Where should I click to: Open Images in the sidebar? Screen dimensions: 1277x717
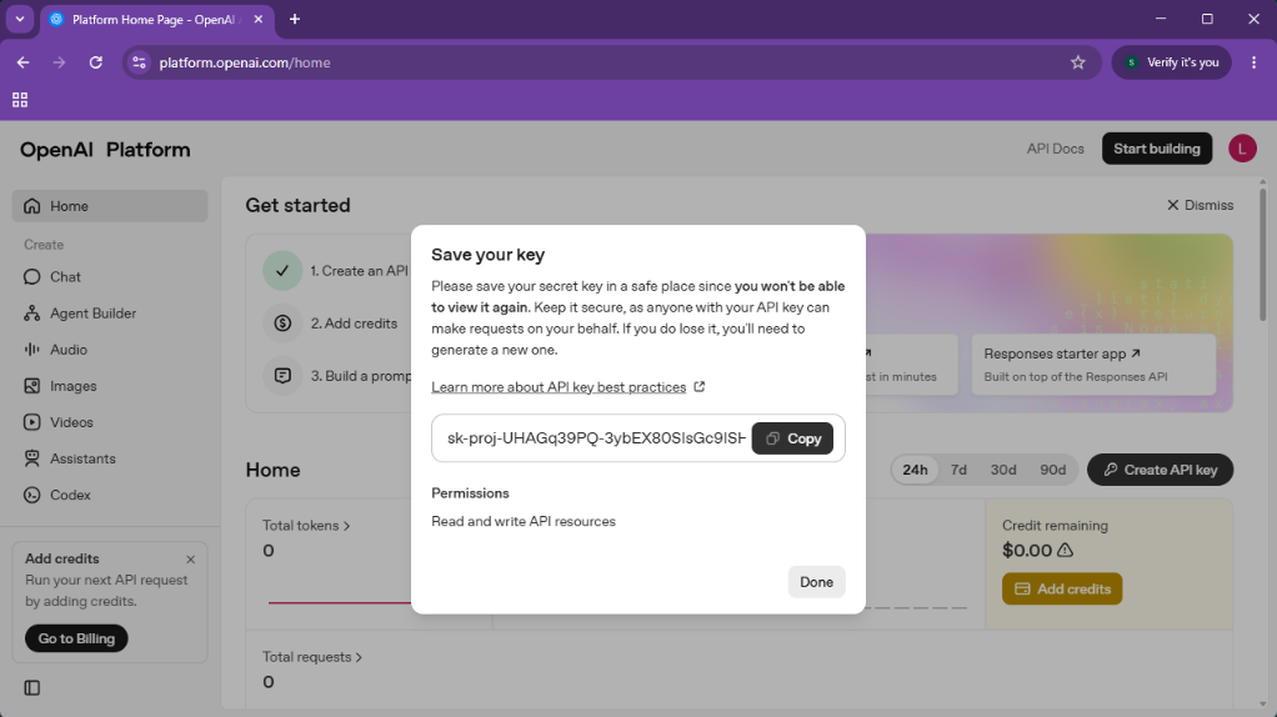[x=110, y=386]
